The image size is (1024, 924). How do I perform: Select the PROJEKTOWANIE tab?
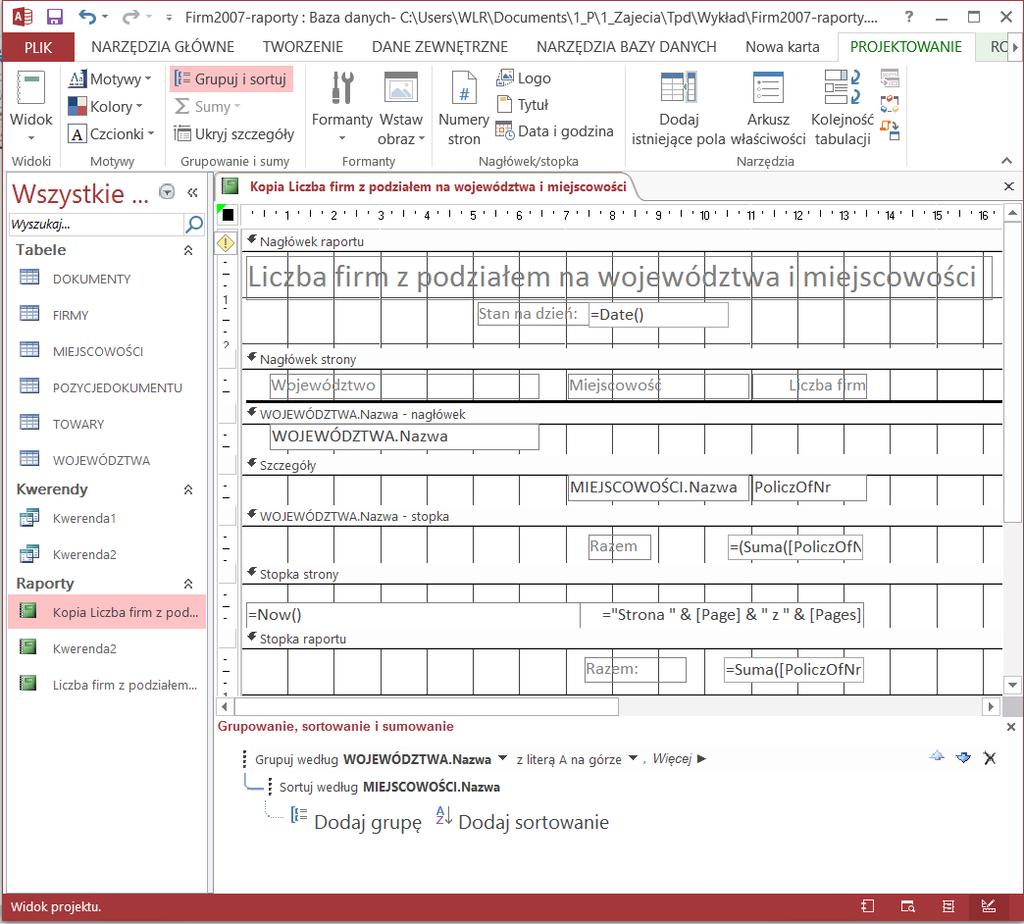pyautogui.click(x=906, y=47)
